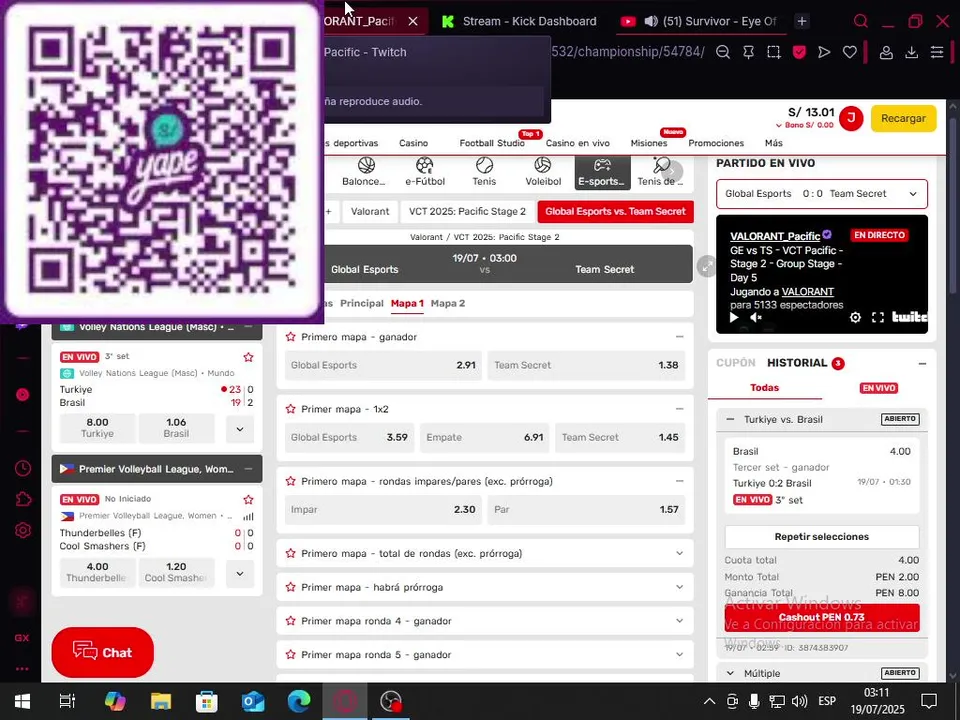The width and height of the screenshot is (960, 720).
Task: Expand more odds for Thunderbelles match
Action: pyautogui.click(x=240, y=574)
